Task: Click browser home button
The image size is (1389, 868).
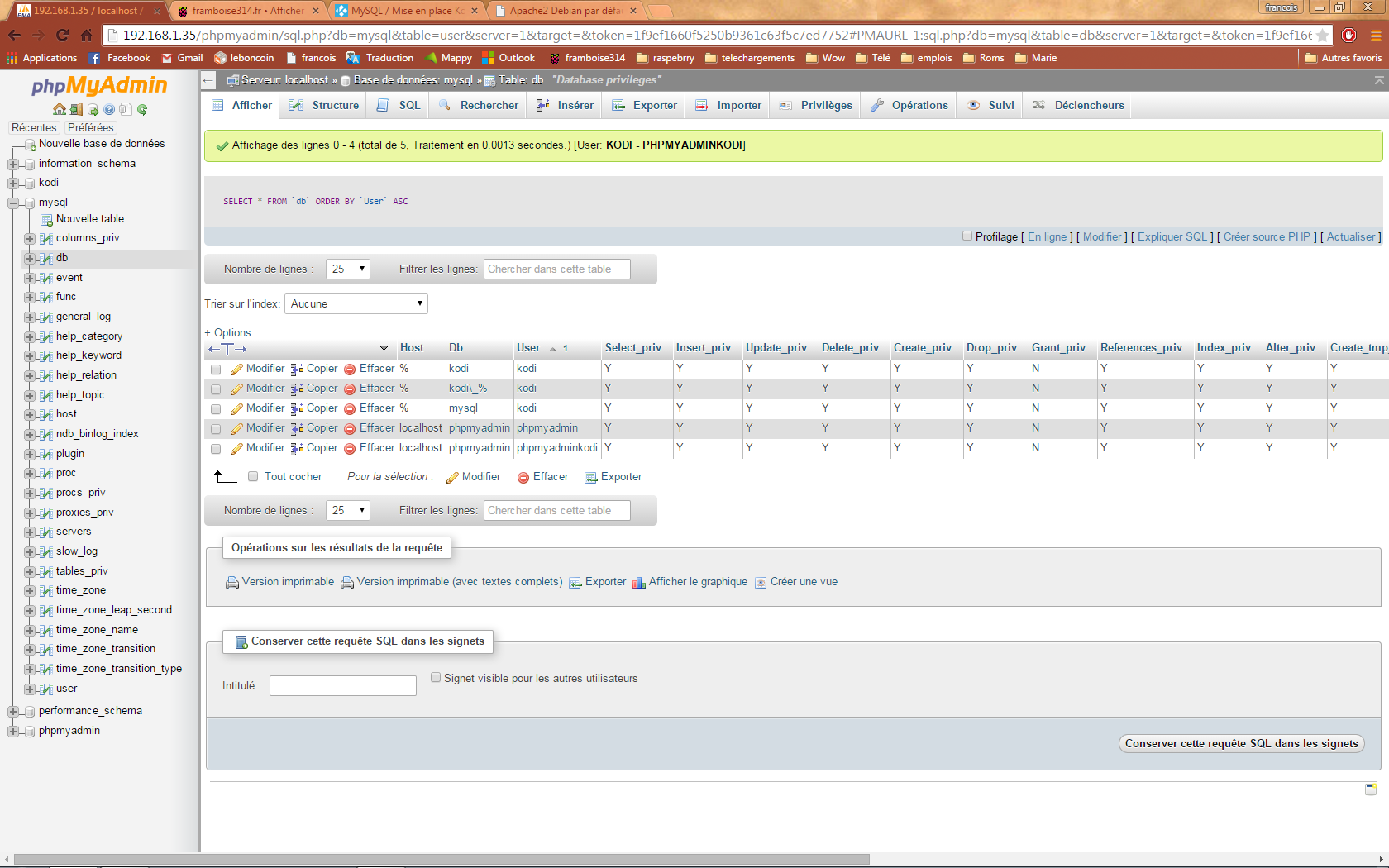Action: 86,35
